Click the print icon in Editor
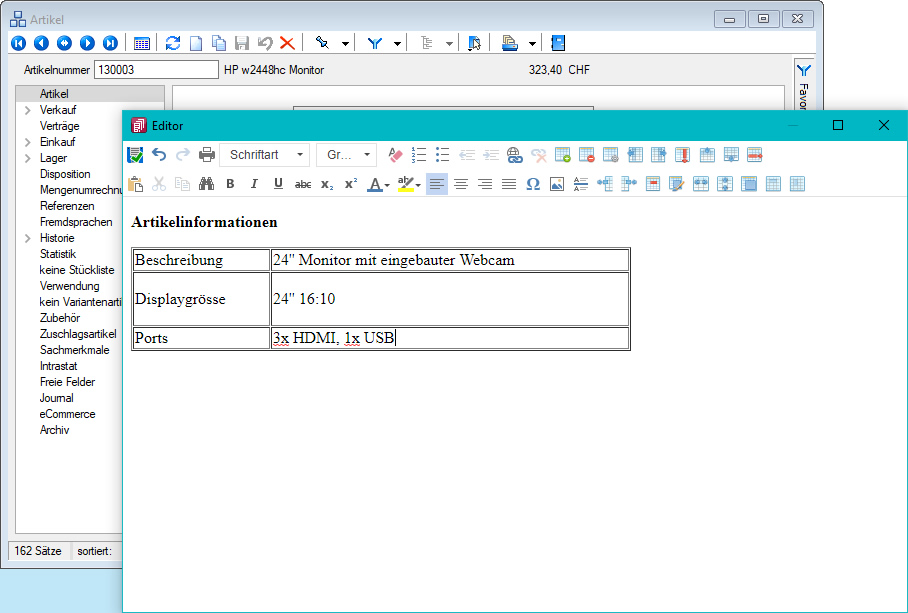 [x=207, y=155]
